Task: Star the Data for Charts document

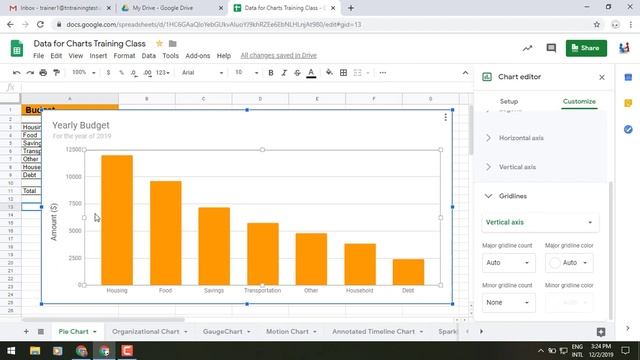Action: (159, 43)
